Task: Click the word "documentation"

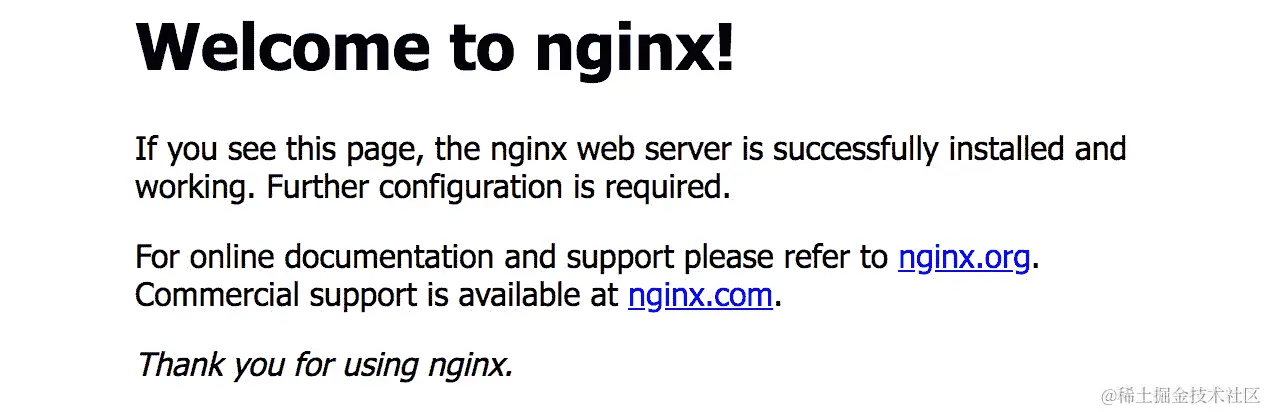Action: click(389, 258)
